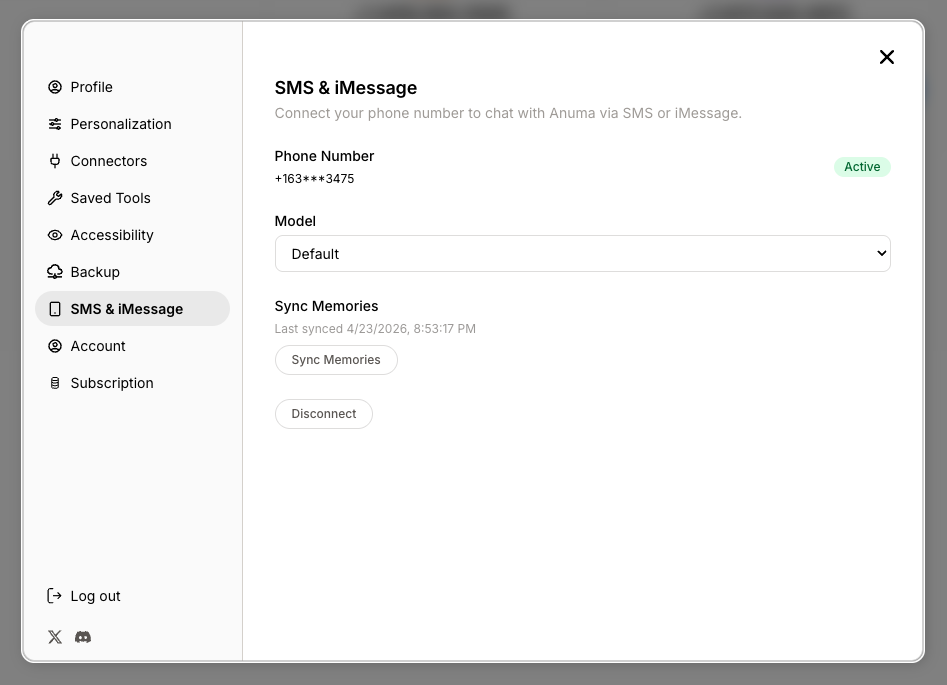The width and height of the screenshot is (947, 685).
Task: Open the Saved Tools section
Action: pos(110,198)
